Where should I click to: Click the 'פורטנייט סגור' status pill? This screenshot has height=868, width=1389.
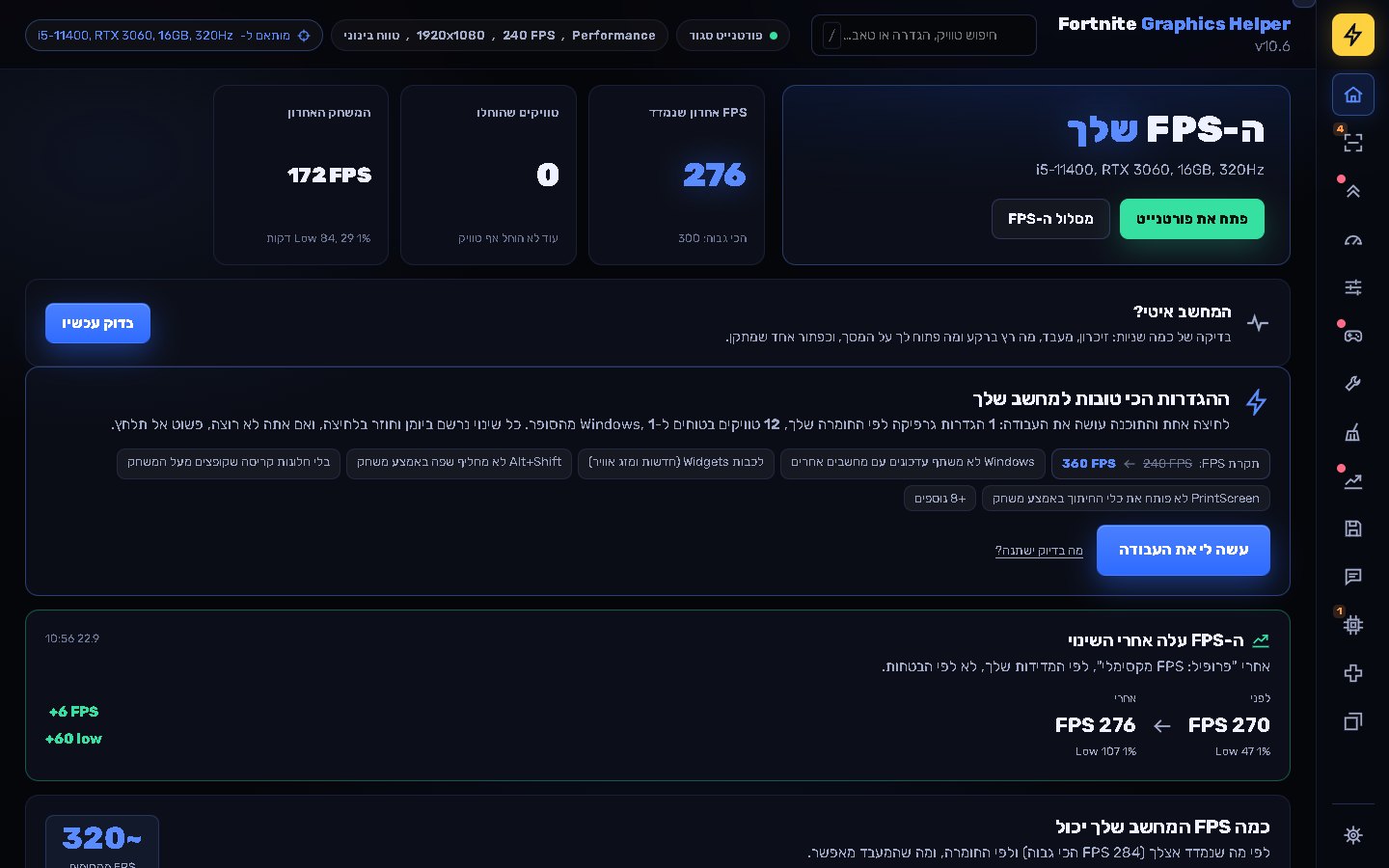click(733, 36)
